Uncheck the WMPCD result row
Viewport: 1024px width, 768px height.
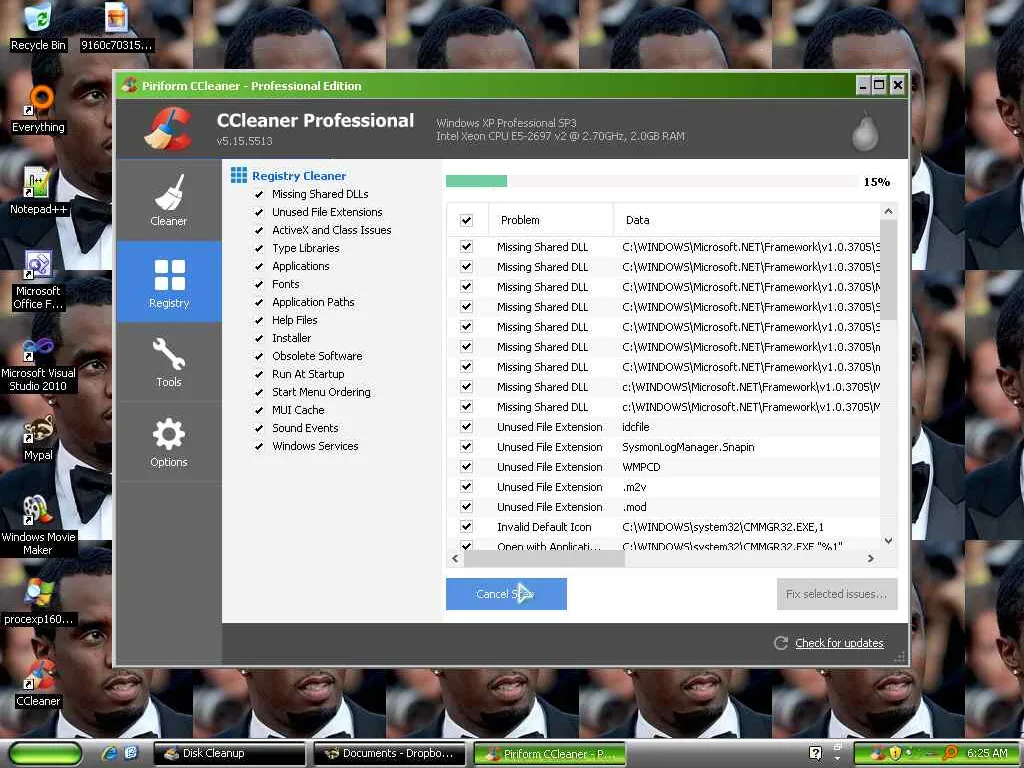coord(466,466)
